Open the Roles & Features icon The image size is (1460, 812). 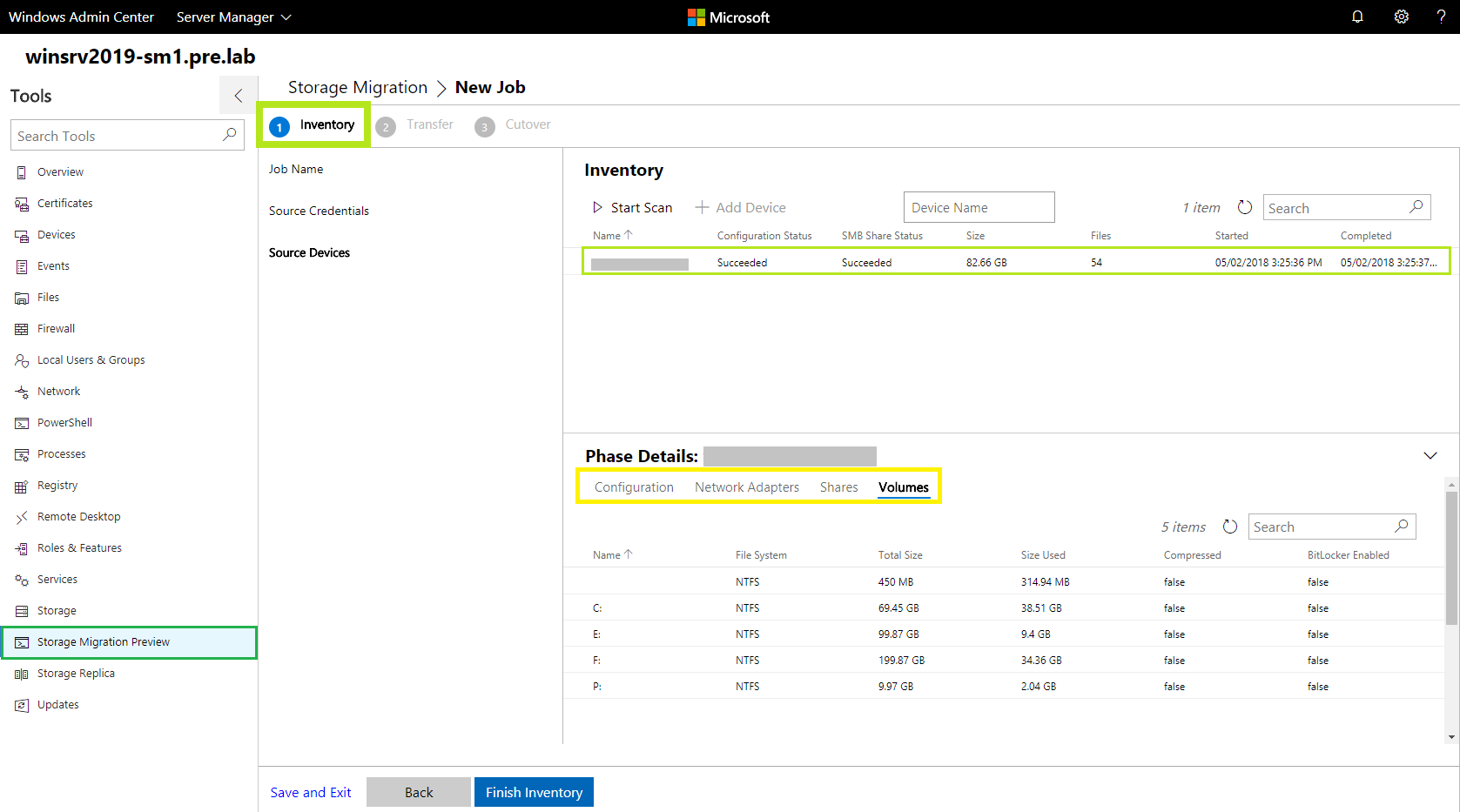click(x=22, y=548)
